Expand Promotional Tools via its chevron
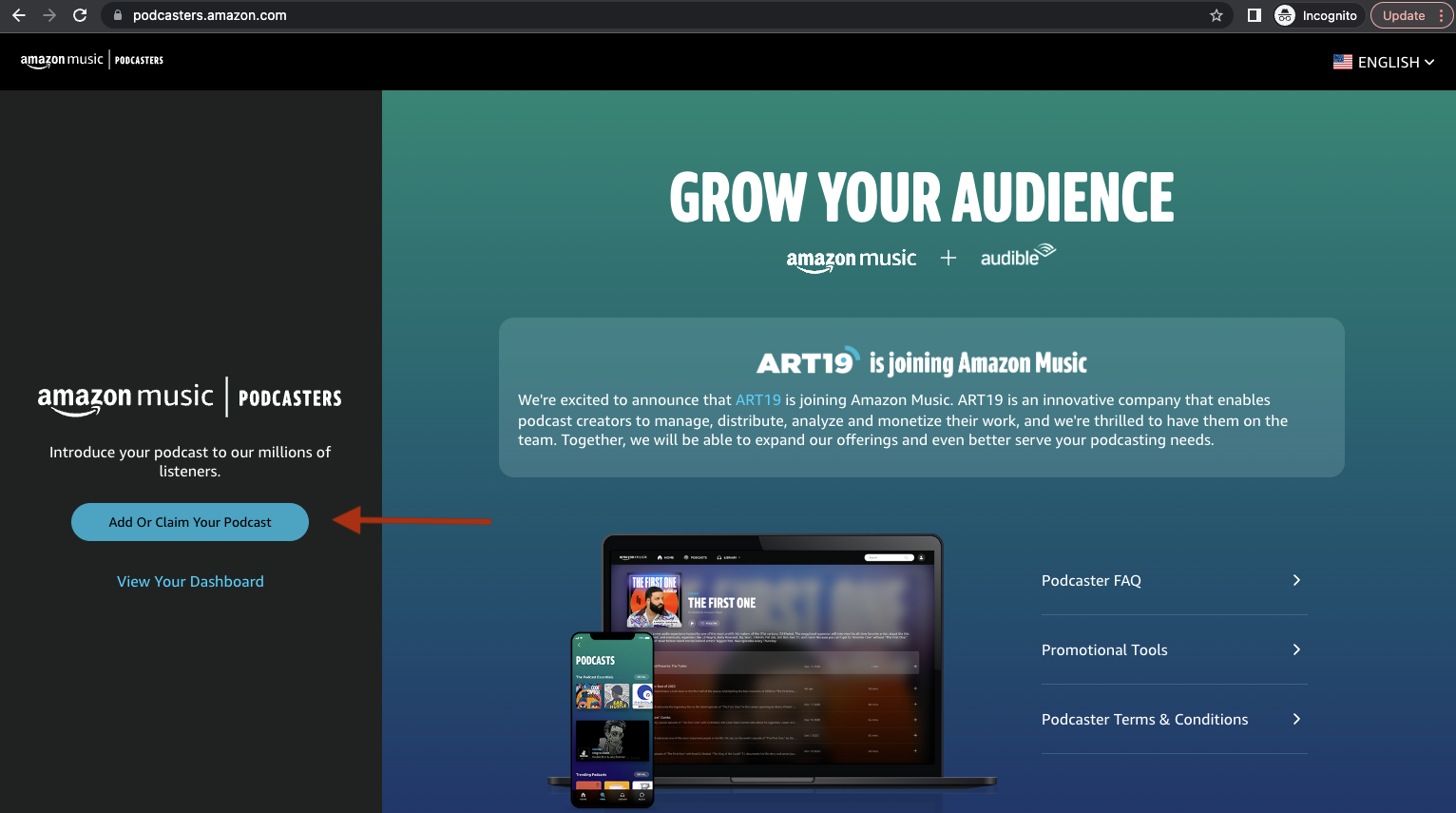Viewport: 1456px width, 813px height. (1296, 649)
